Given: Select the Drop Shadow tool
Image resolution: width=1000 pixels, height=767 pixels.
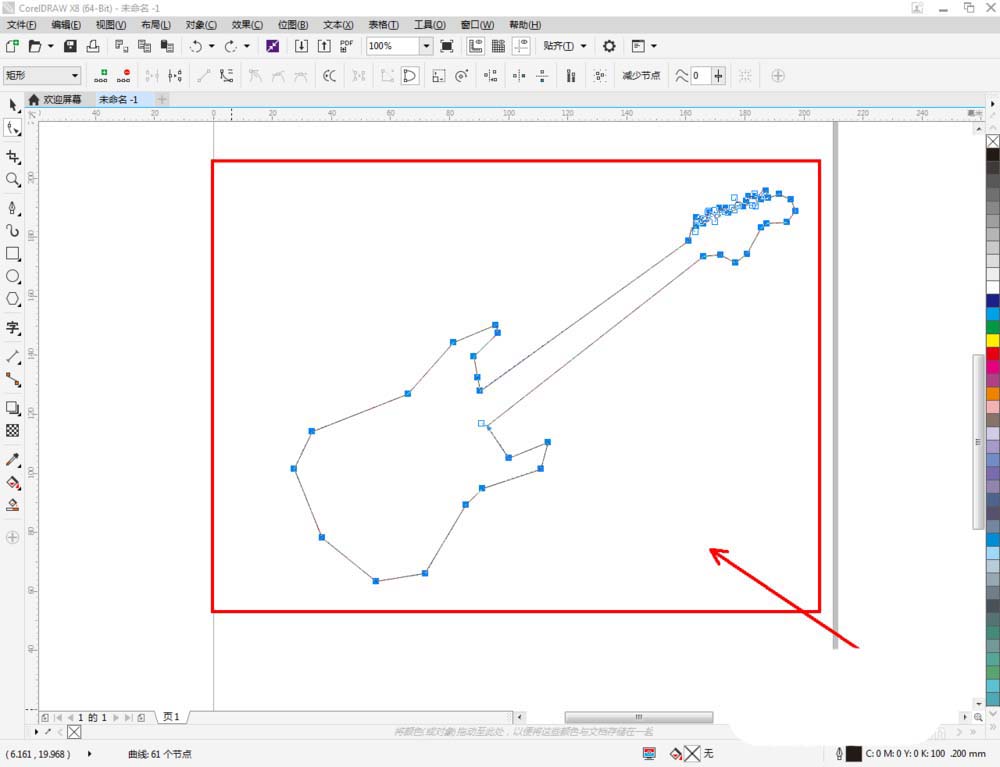Looking at the screenshot, I should (x=13, y=408).
